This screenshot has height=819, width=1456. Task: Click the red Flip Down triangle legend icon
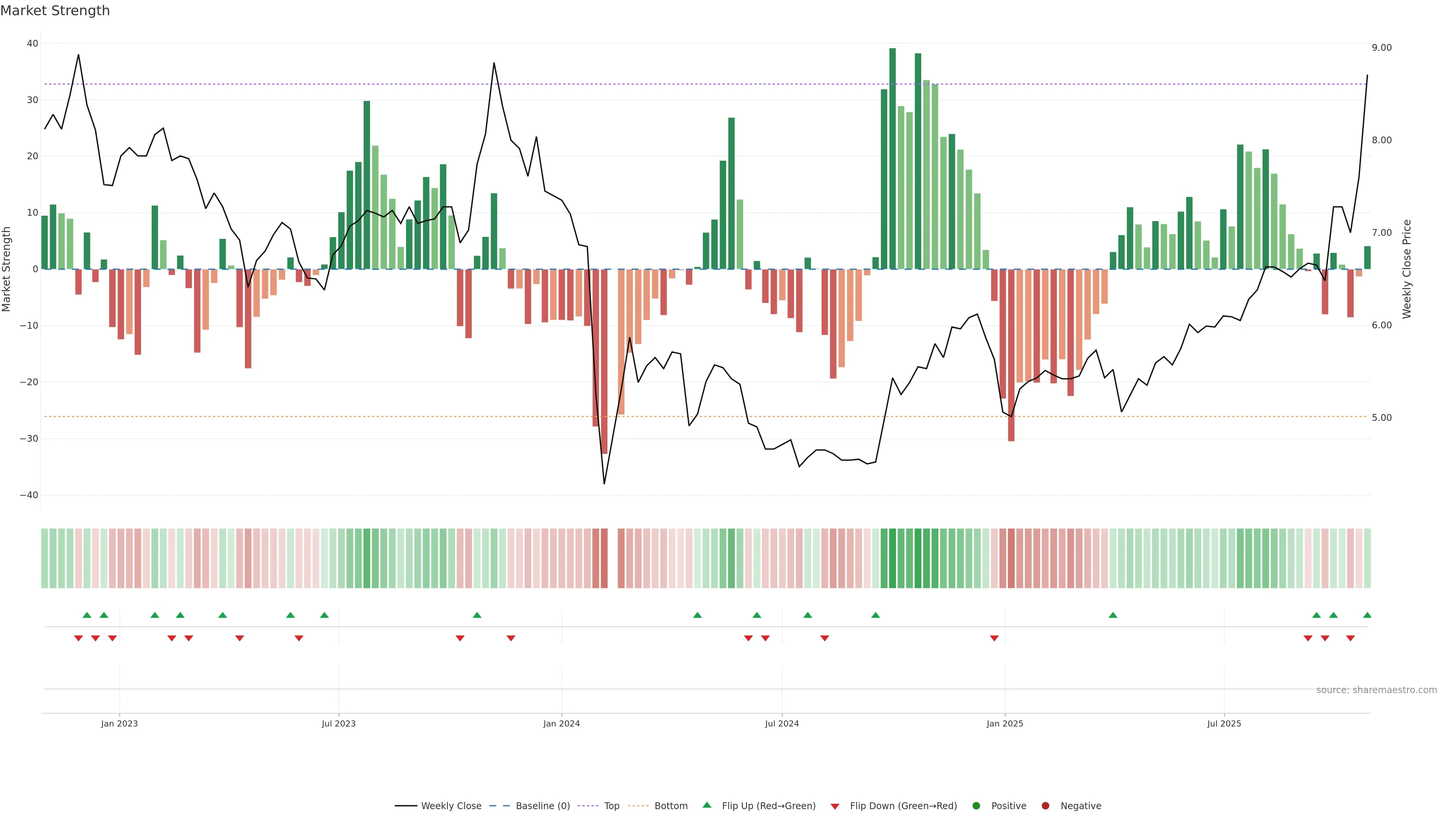835,806
